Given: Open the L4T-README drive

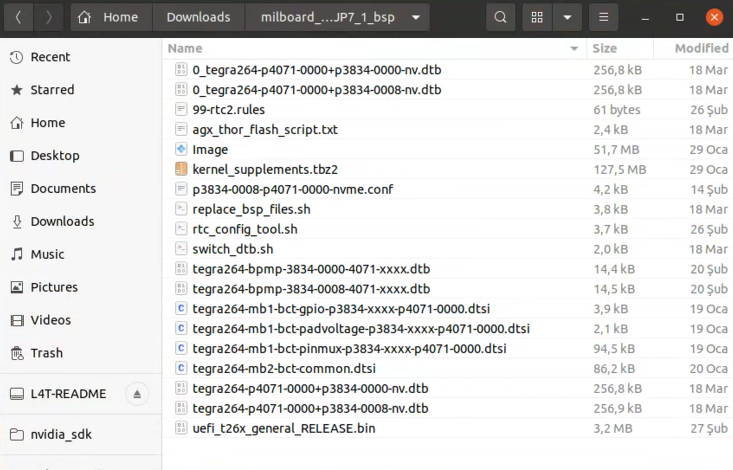Looking at the screenshot, I should tap(68, 394).
